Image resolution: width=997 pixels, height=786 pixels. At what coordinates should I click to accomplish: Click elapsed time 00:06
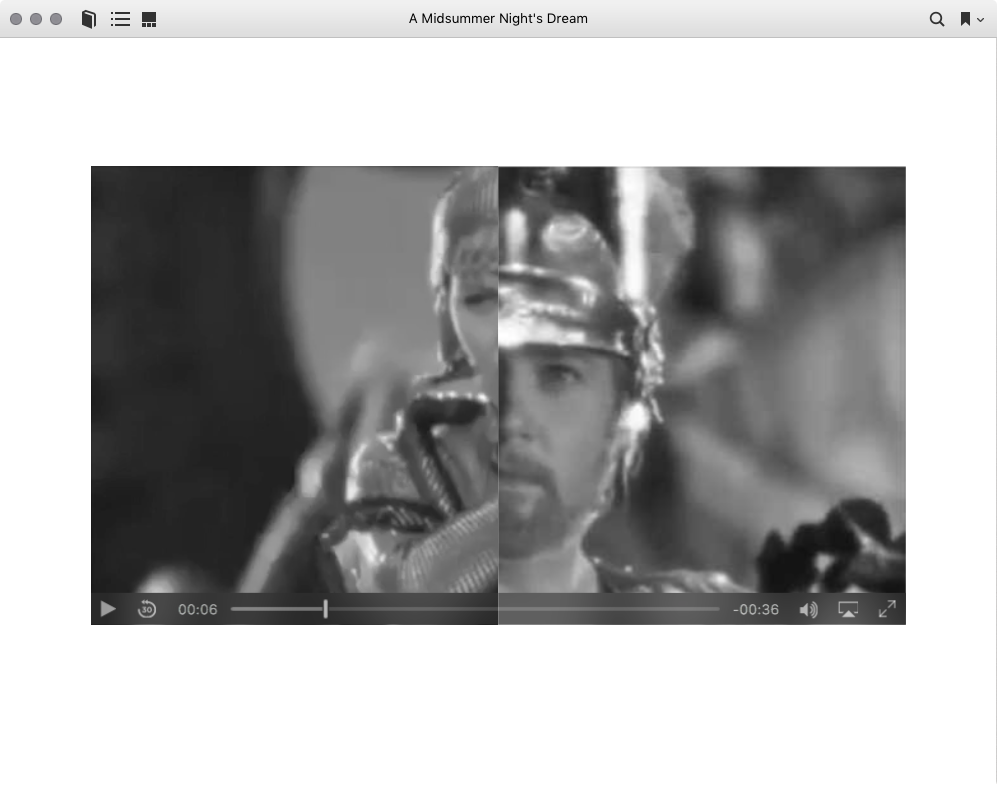tap(198, 609)
